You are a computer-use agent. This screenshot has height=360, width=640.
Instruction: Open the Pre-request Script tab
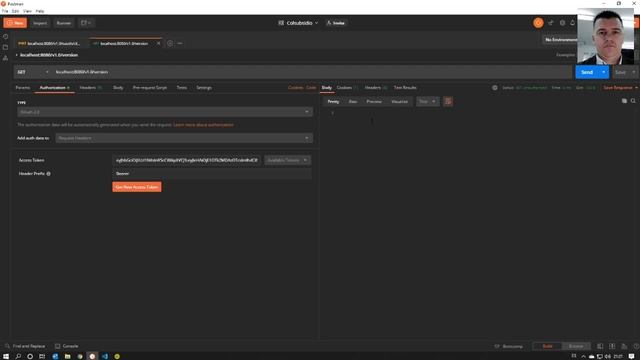150,88
